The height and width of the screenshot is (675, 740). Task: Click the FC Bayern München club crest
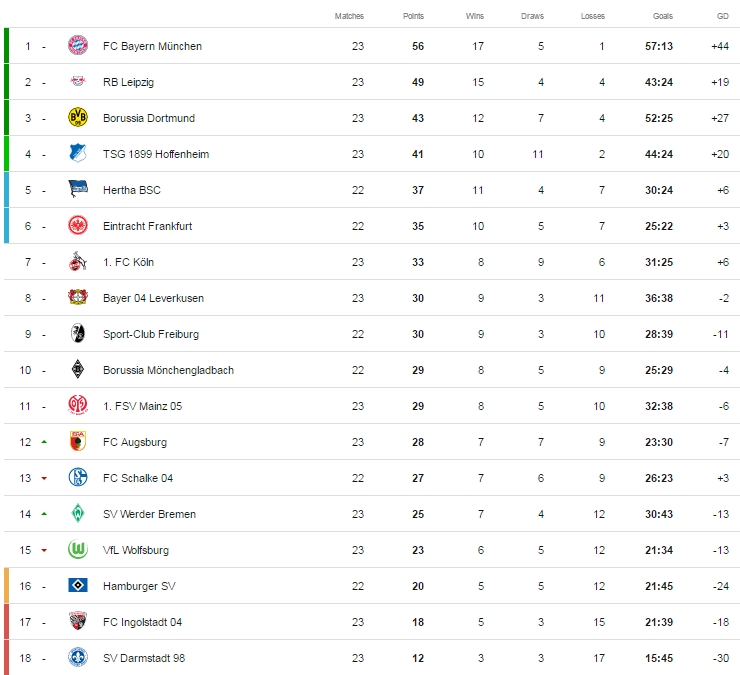[x=77, y=46]
